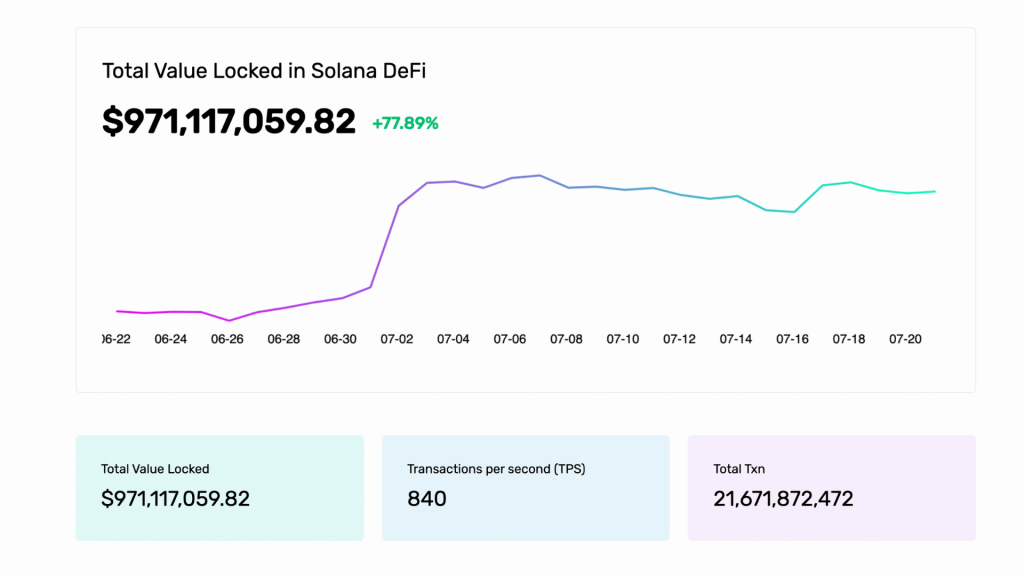Viewport: 1024px width, 576px height.
Task: Click the 06-28 chart date label
Action: coord(283,339)
